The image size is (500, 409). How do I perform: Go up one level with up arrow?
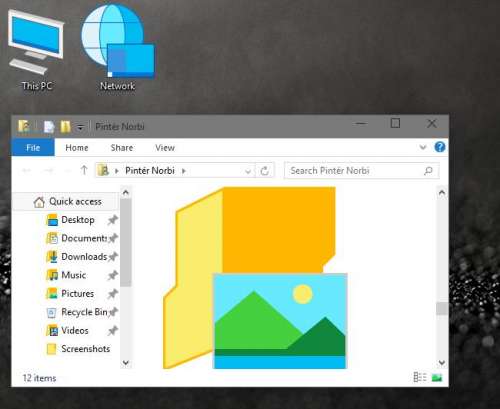click(84, 170)
